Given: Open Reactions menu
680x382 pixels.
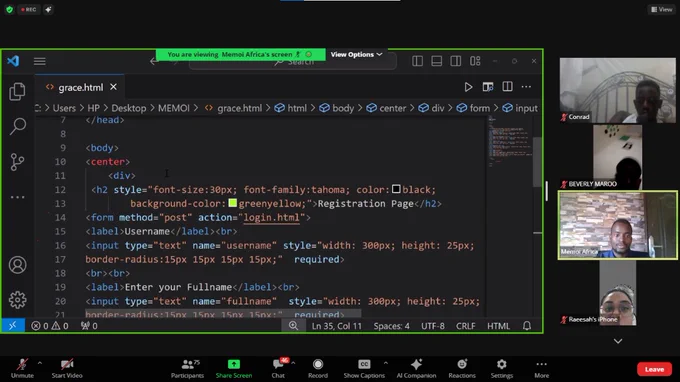Looking at the screenshot, I should [462, 369].
